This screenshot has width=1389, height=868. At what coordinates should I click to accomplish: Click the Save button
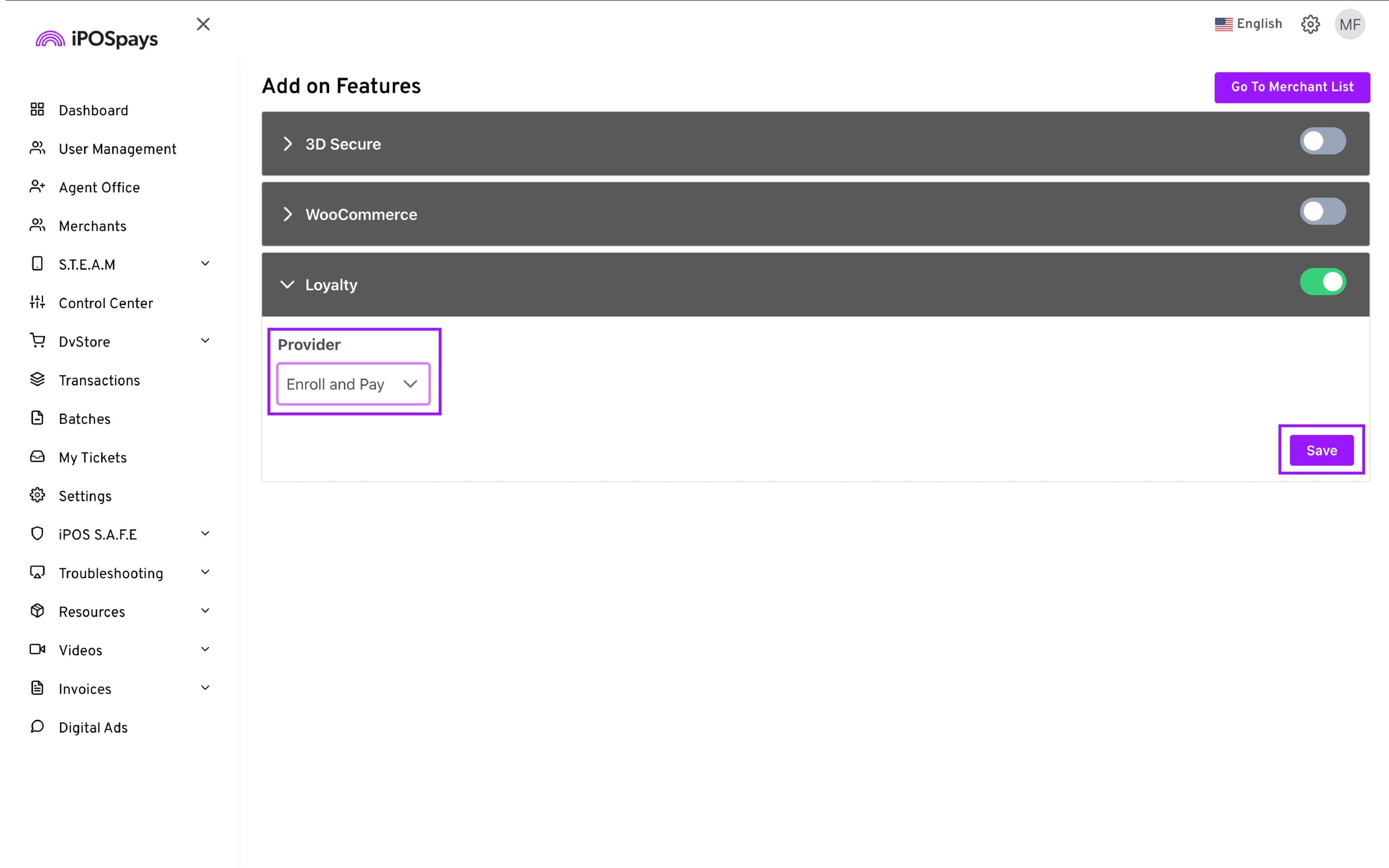[1321, 451]
